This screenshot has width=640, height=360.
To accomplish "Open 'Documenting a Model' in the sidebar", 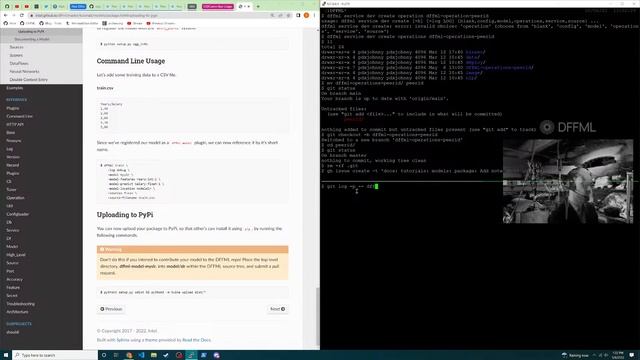I will [32, 39].
